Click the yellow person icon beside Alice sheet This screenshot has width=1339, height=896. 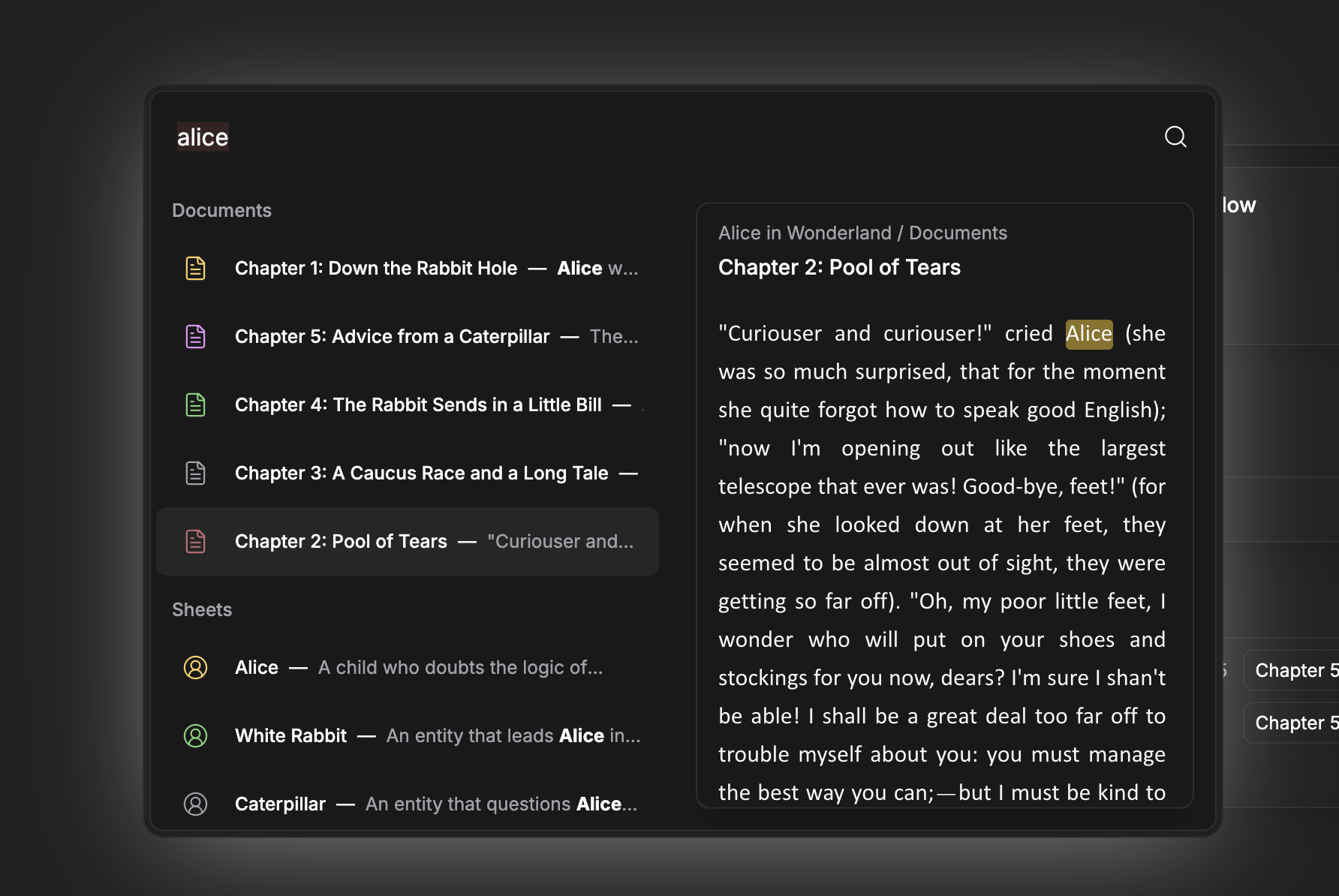pyautogui.click(x=195, y=667)
